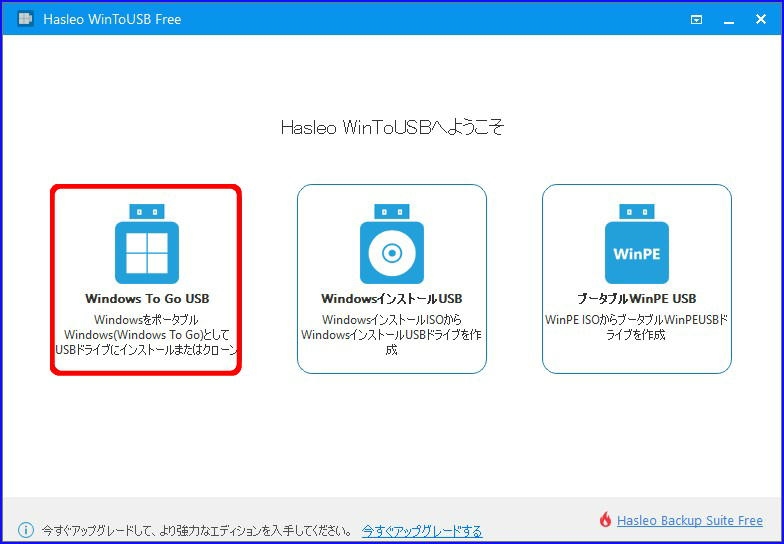Select the Windows To Go USB title

[147, 298]
